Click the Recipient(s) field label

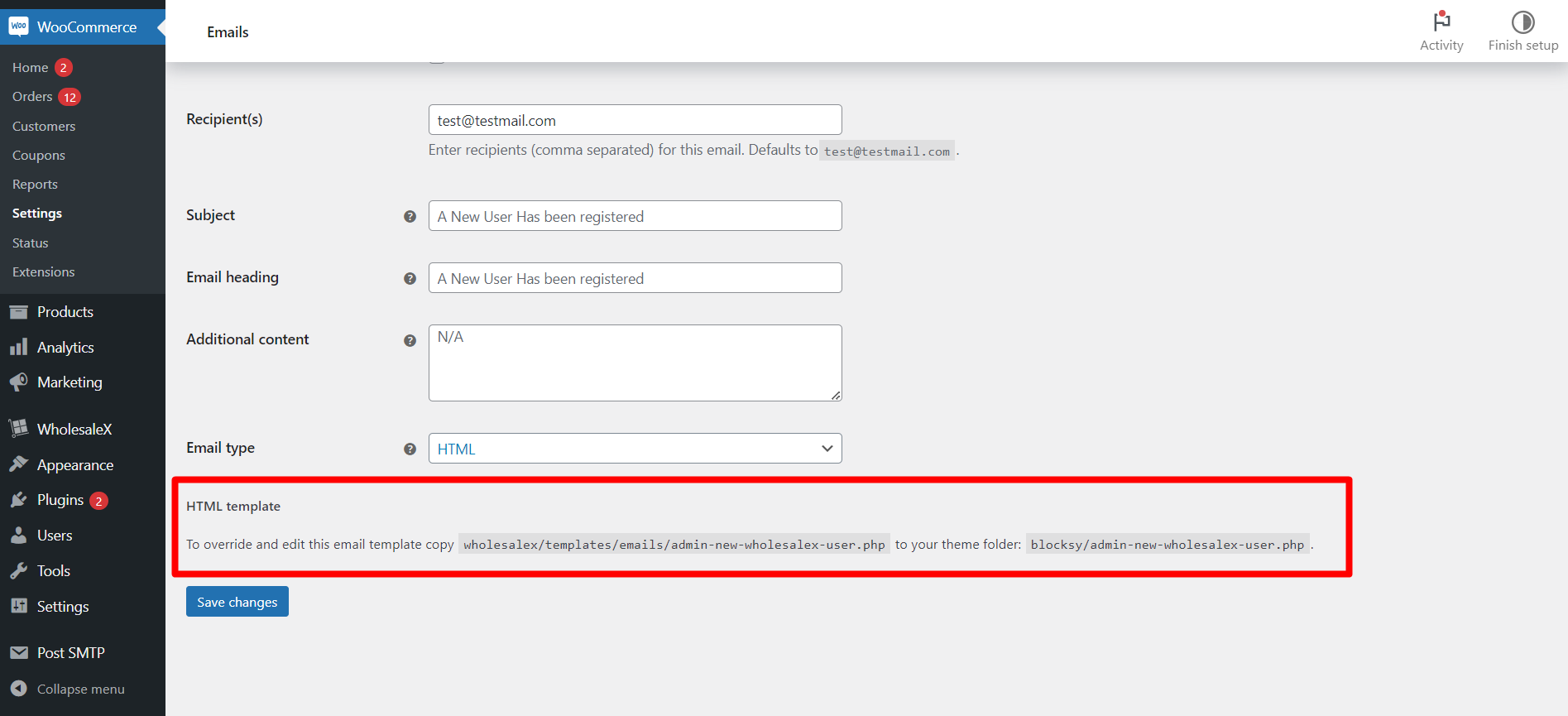(x=224, y=119)
